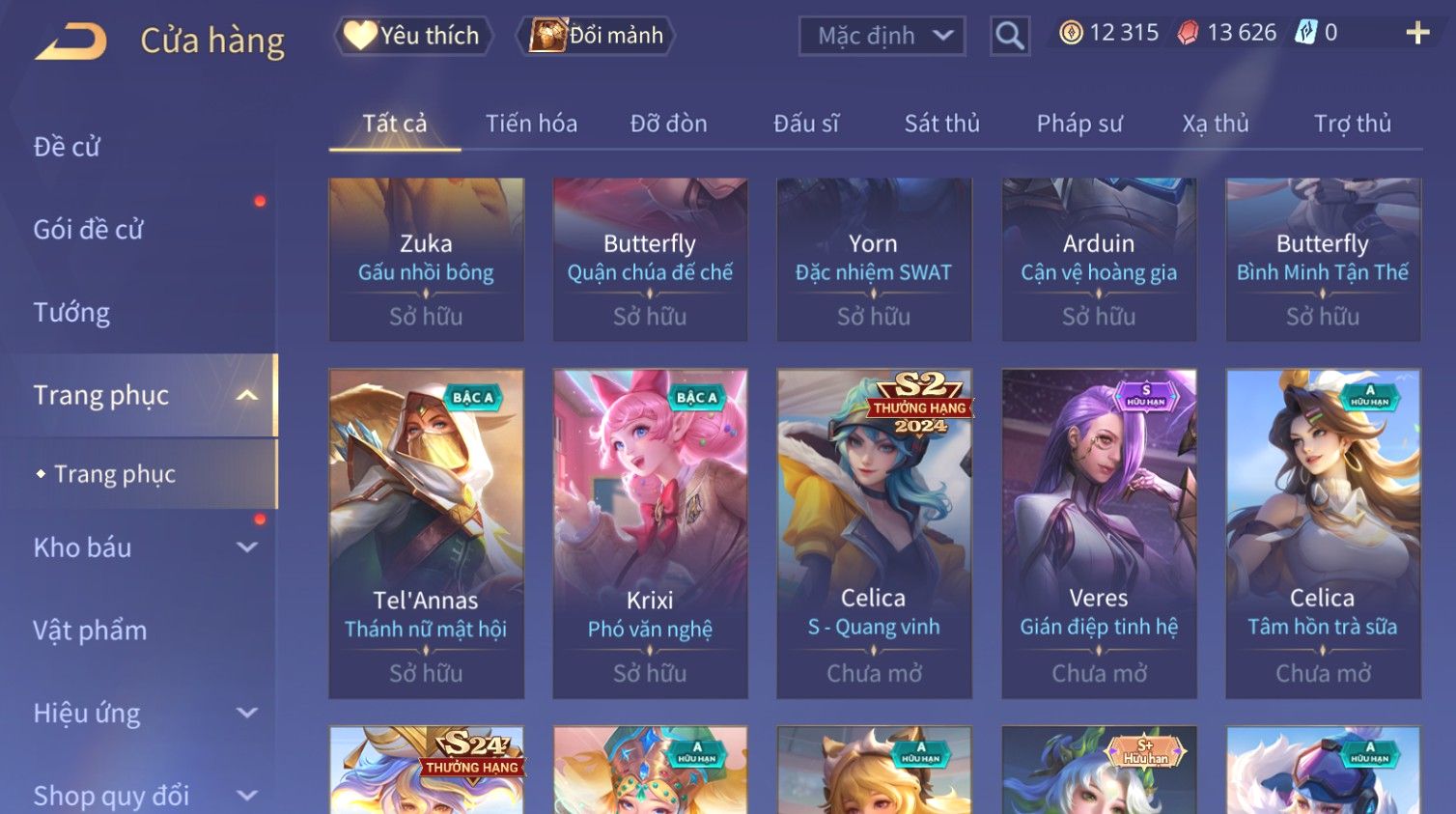Screen dimensions: 1456x814
Task: Click the golden back arrow icon
Action: 70,42
